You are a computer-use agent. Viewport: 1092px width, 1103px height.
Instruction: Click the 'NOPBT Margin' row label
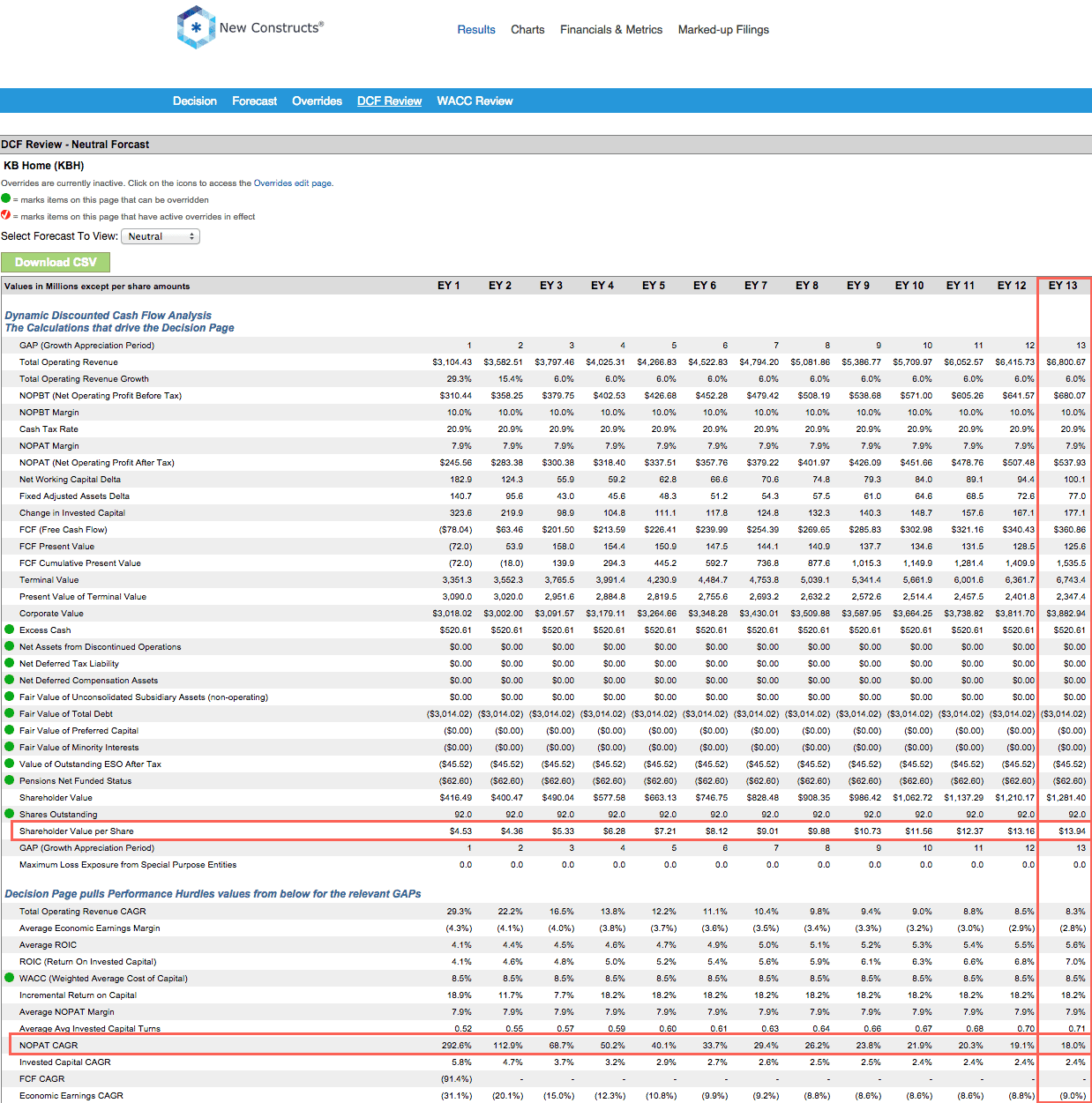(49, 413)
